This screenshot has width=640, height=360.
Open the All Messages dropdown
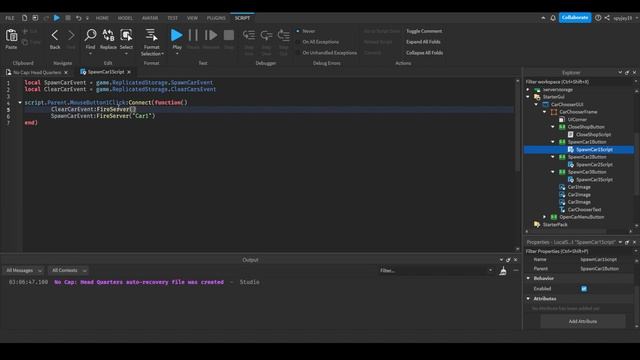[23, 271]
